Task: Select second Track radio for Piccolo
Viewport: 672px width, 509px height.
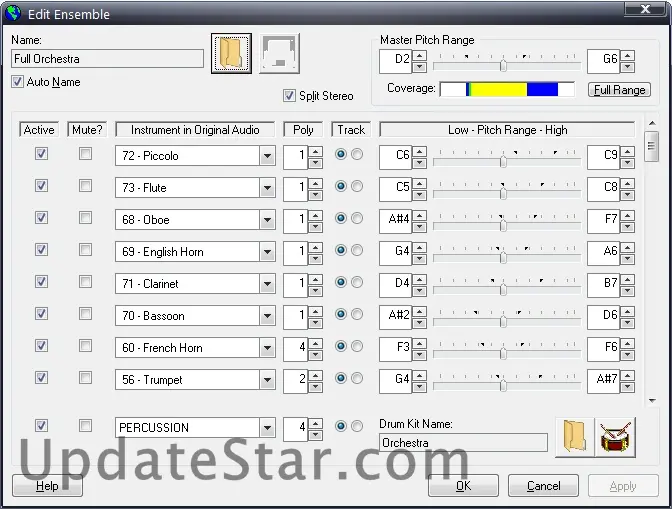Action: pyautogui.click(x=357, y=154)
